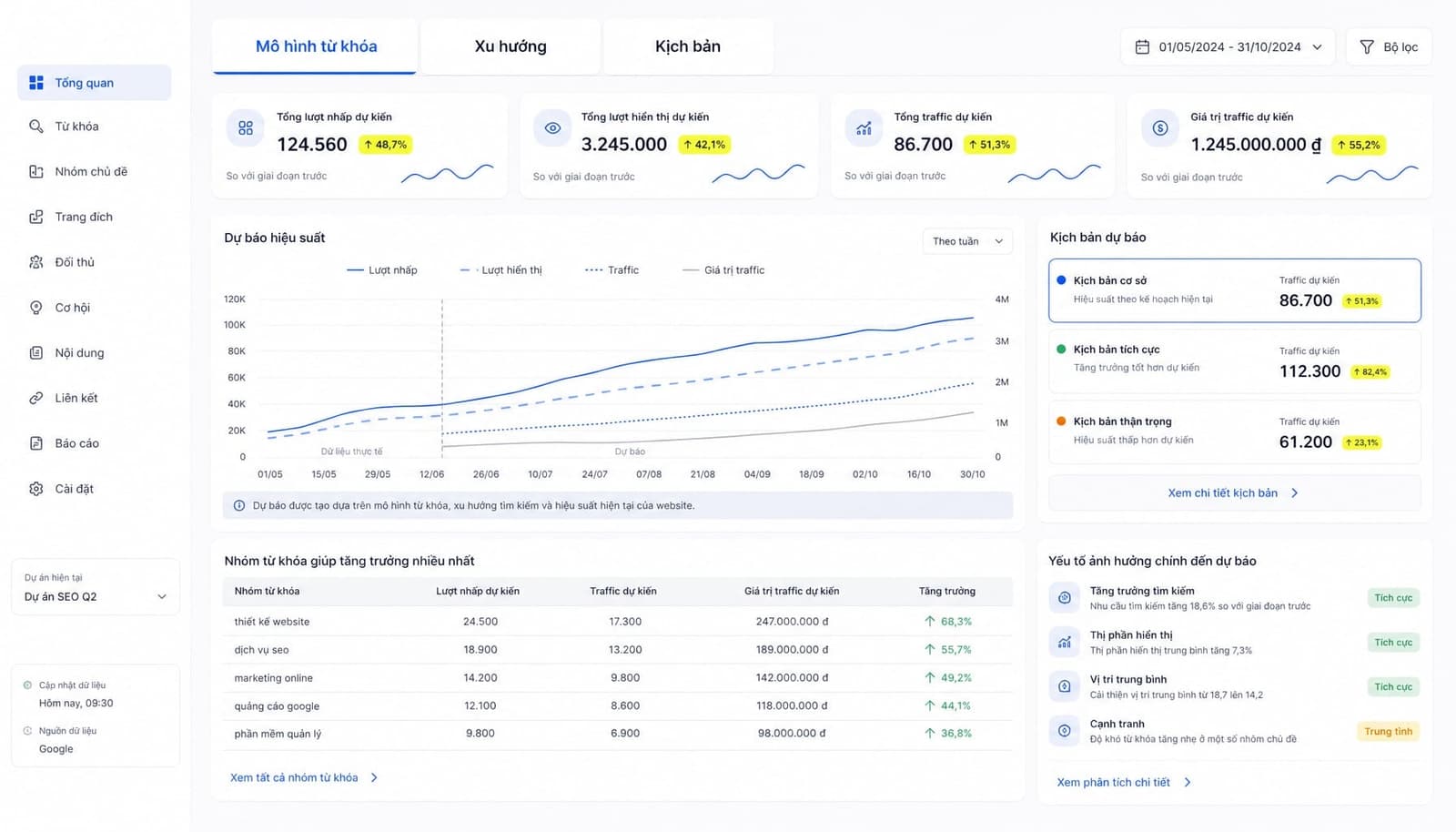Click the clock icon beside Cập nhật dữ liệu
Screen dimensions: 1456x832
click(x=28, y=685)
